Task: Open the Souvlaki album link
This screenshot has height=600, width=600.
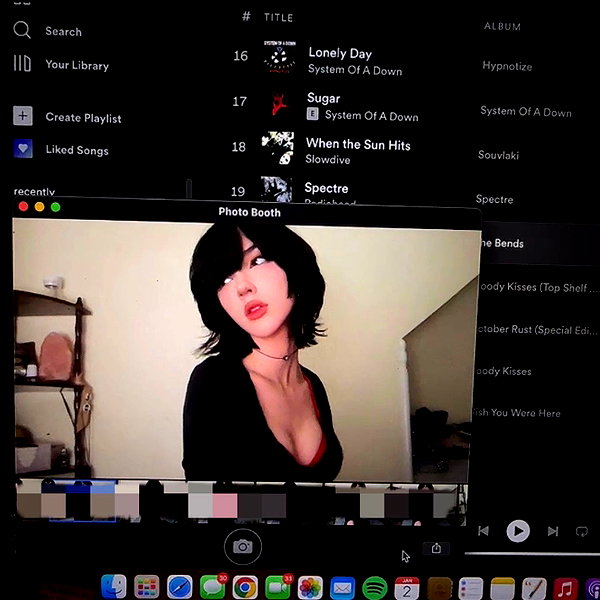Action: pos(498,155)
